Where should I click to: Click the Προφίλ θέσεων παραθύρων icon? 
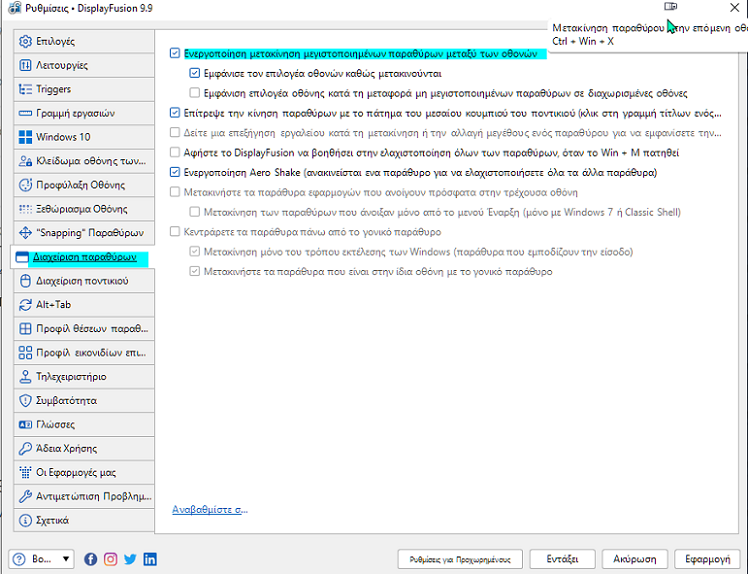pyautogui.click(x=25, y=329)
